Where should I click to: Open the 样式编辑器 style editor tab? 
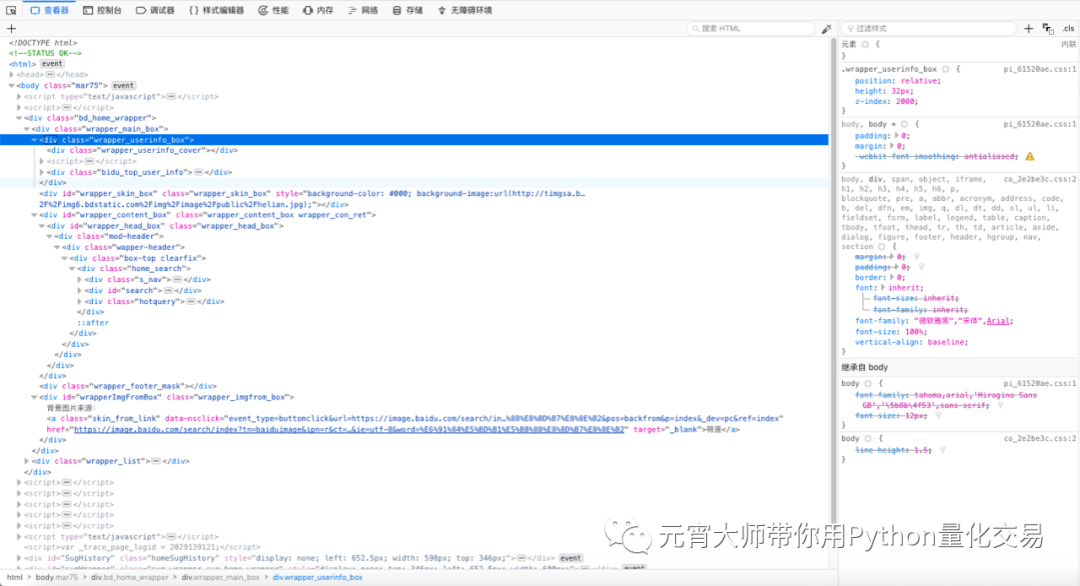point(216,10)
